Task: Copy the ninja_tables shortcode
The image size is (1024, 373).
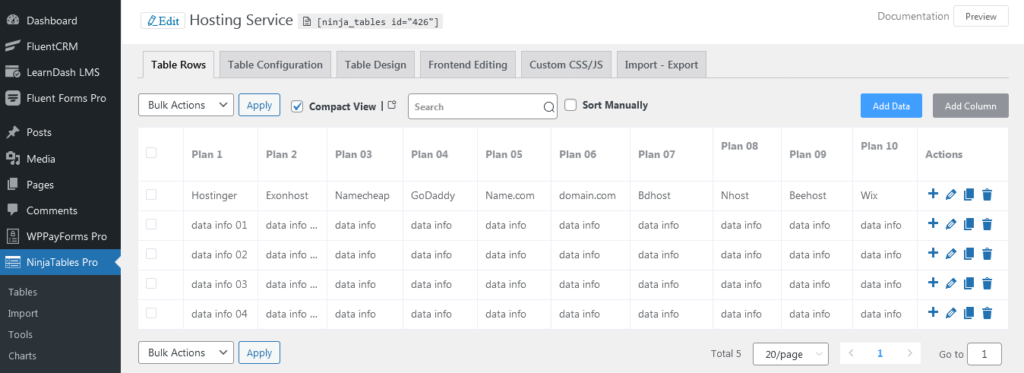Action: (371, 22)
